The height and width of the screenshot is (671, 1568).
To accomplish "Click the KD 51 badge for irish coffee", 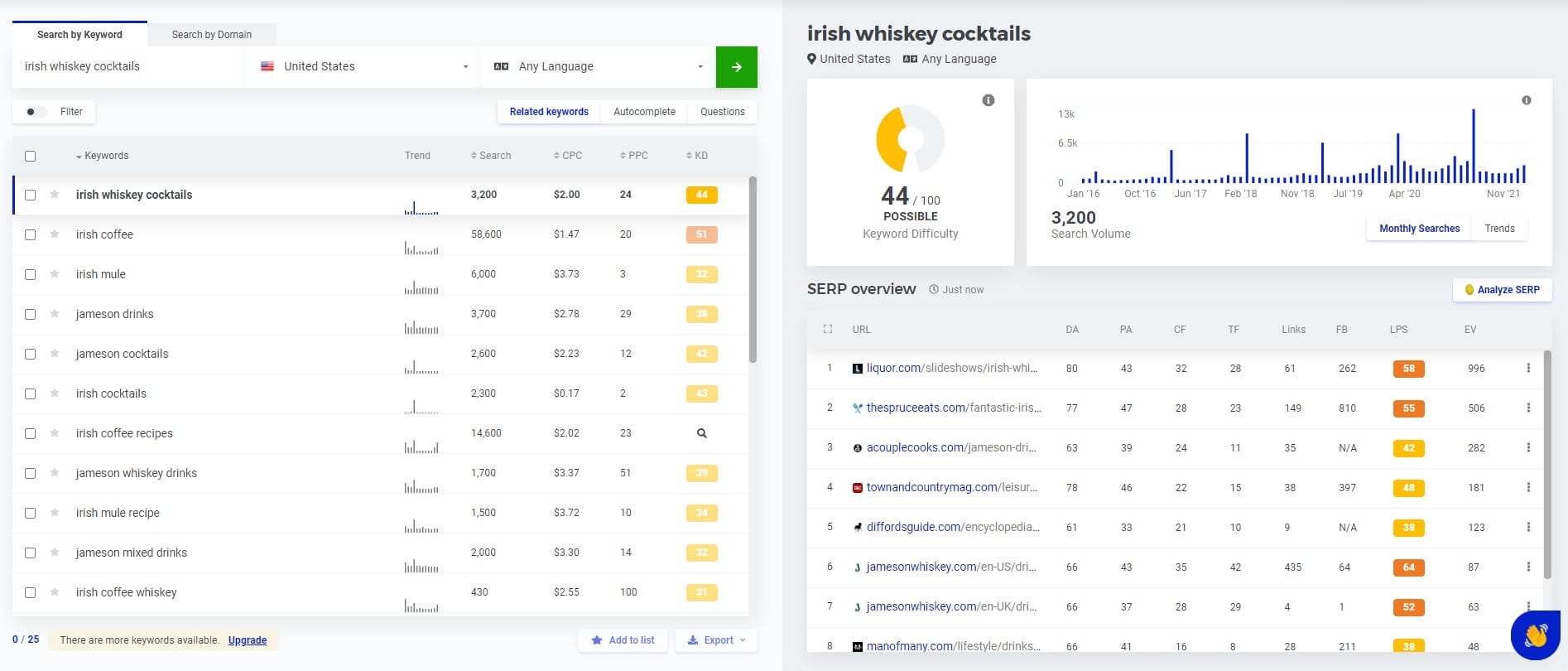I will click(701, 234).
